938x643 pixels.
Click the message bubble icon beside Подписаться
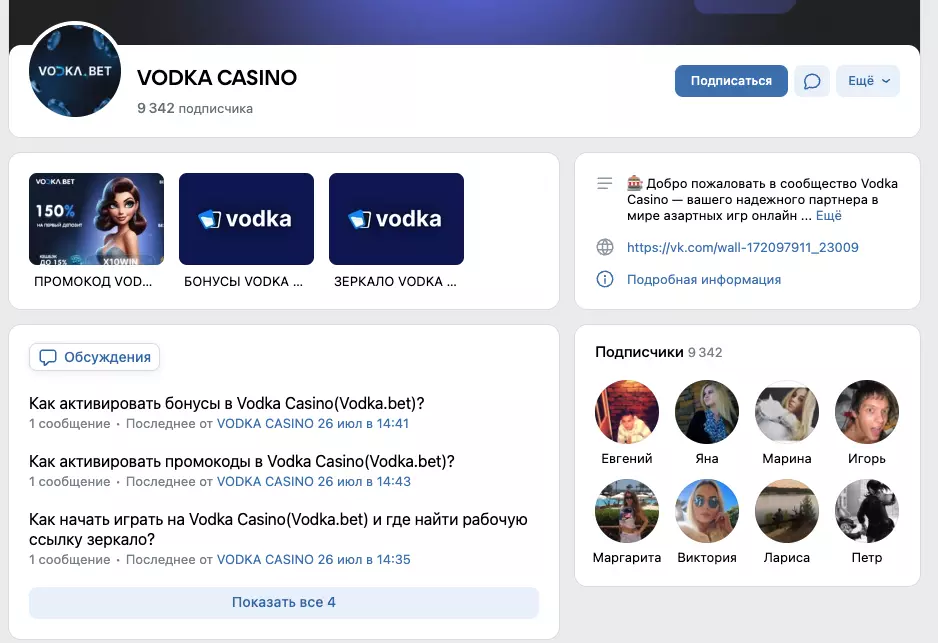[x=812, y=81]
